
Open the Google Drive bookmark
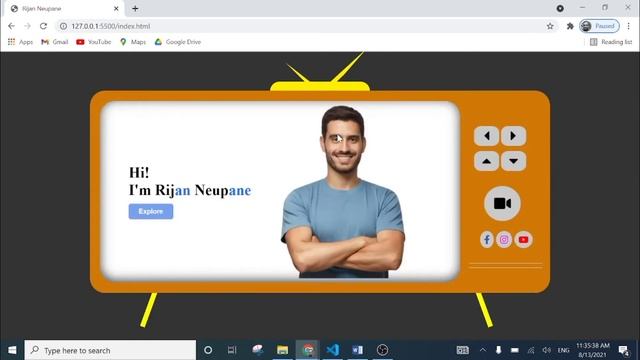(x=178, y=42)
